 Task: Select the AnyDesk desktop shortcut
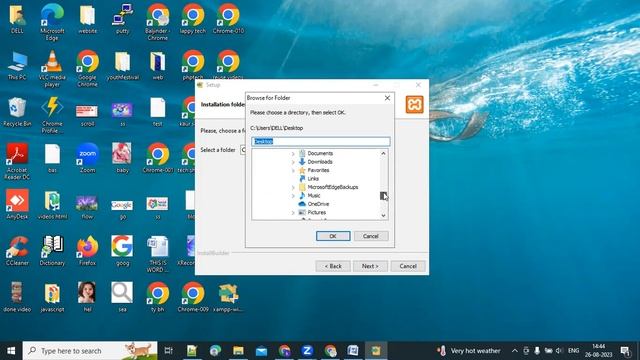pyautogui.click(x=17, y=204)
